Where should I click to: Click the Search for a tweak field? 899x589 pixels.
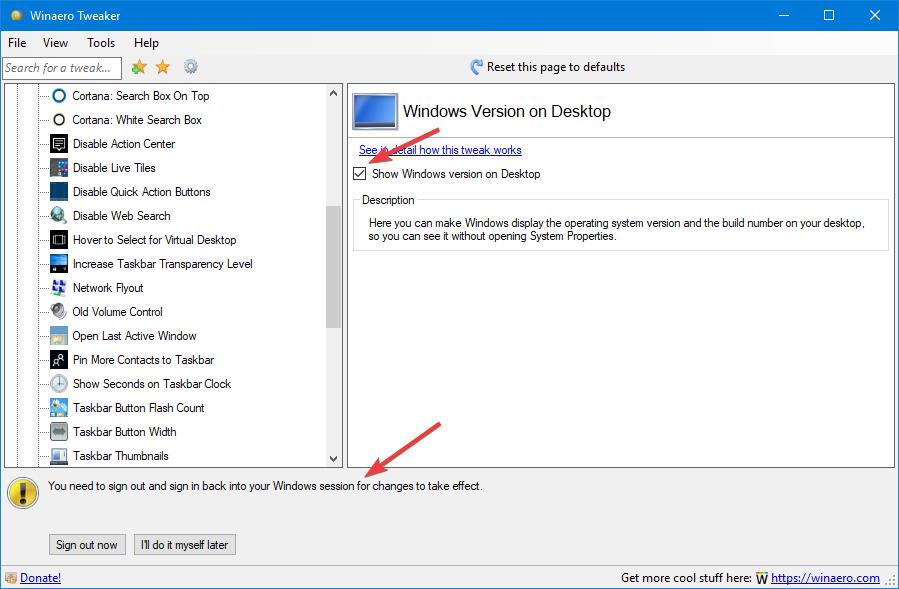(x=62, y=68)
